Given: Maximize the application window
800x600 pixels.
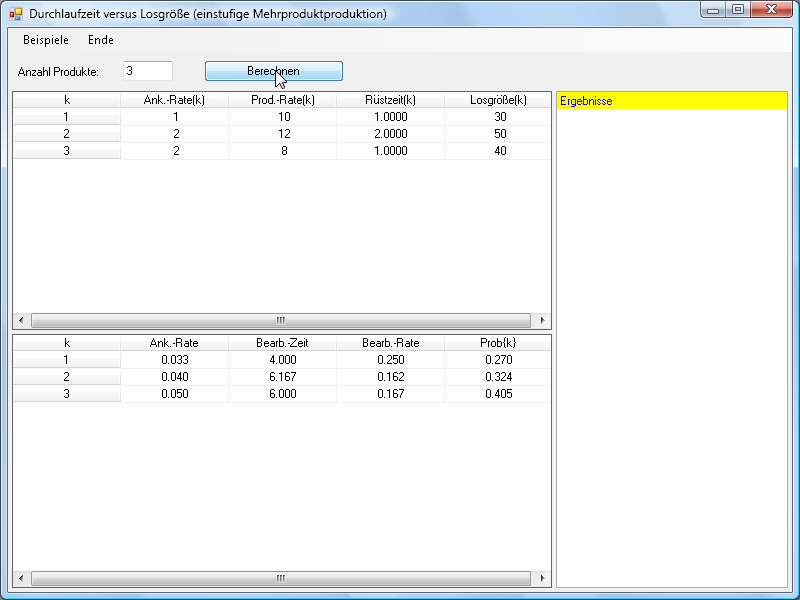Looking at the screenshot, I should click(738, 10).
